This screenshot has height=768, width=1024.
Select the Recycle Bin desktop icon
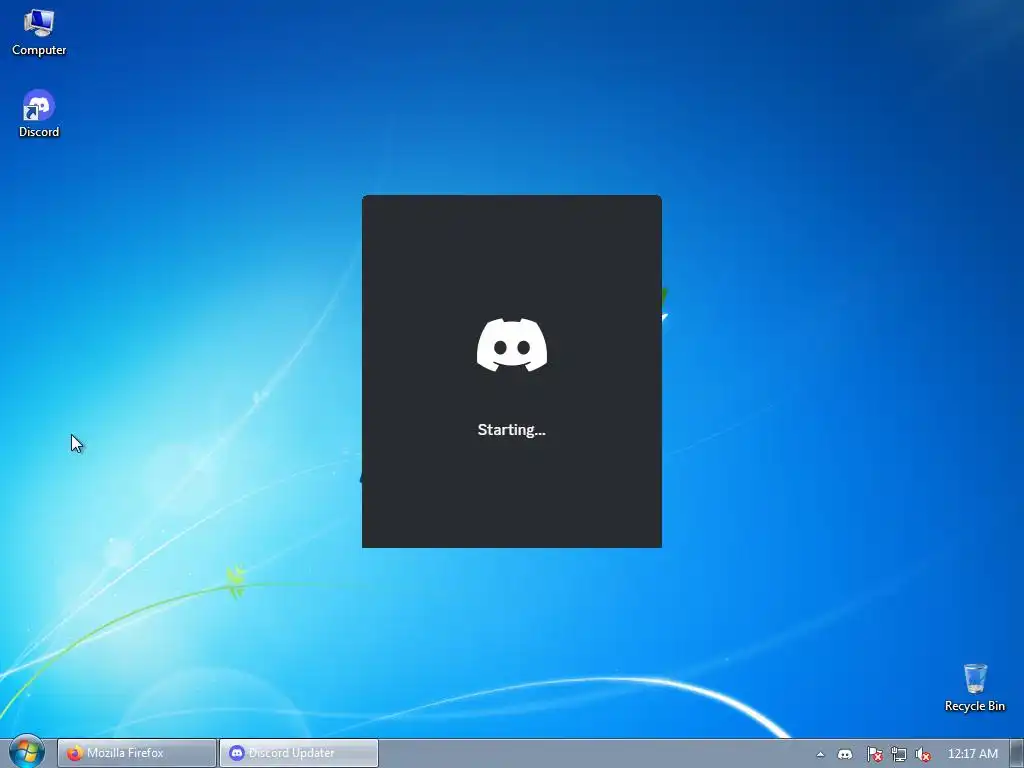[974, 688]
